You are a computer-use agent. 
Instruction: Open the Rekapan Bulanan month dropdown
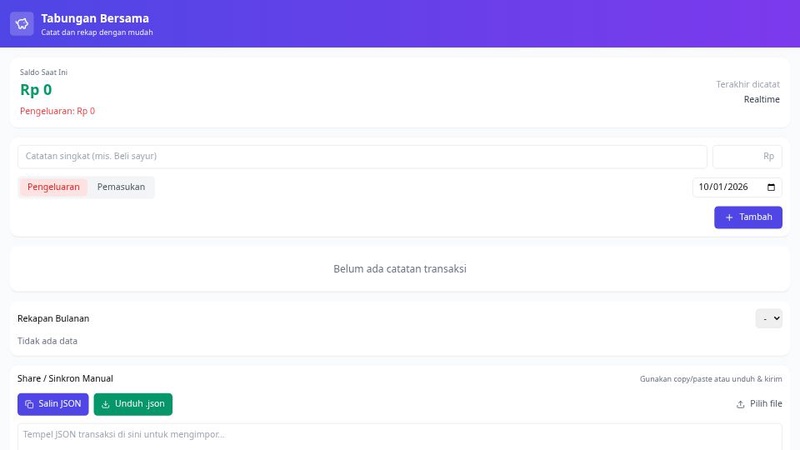[x=769, y=318]
